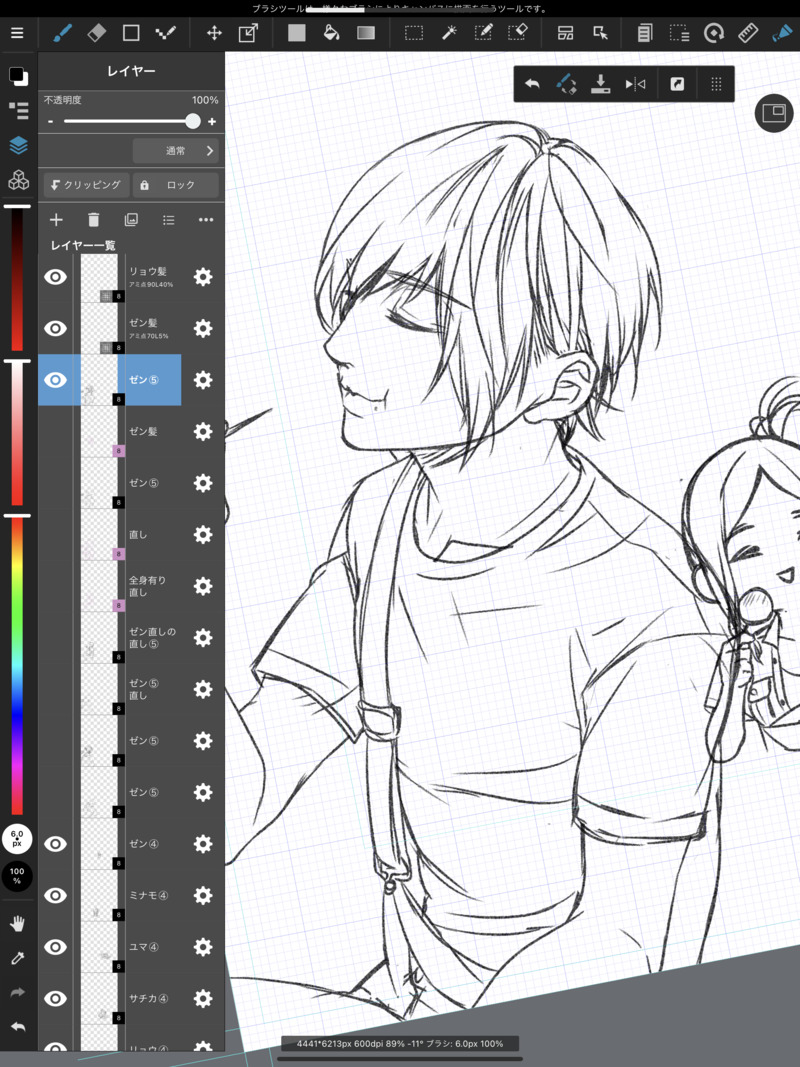Open settings gear for ミナモ④ layer
This screenshot has height=1067, width=800.
(x=203, y=896)
